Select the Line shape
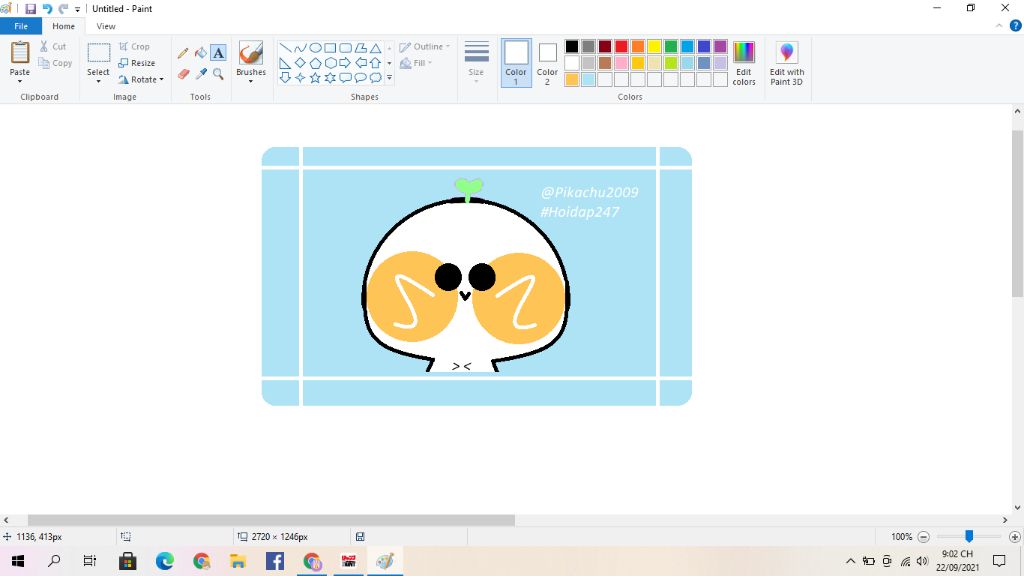Screen dimensions: 1024x576 [x=285, y=48]
